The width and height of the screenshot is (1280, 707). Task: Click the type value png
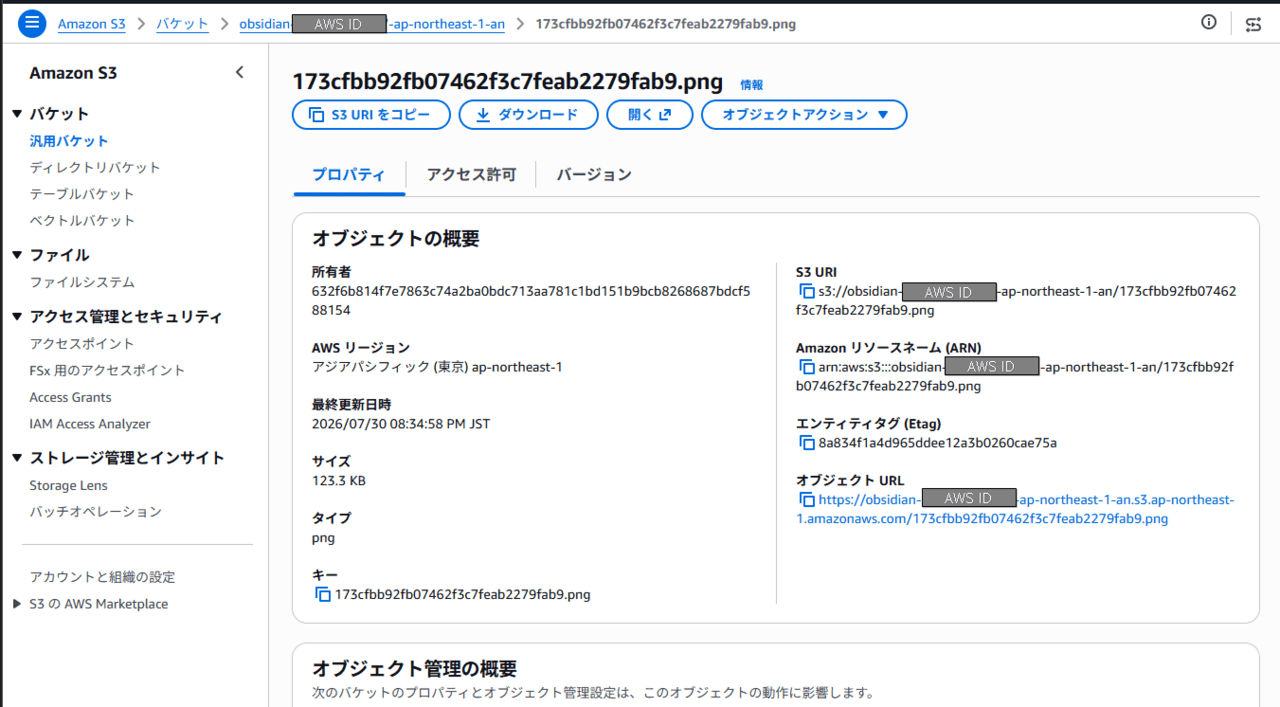323,538
